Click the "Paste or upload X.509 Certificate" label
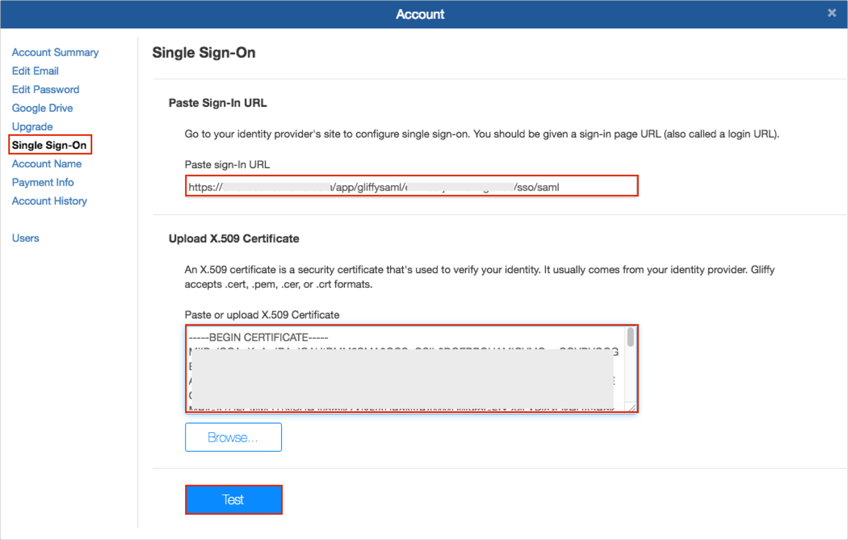 (x=262, y=315)
